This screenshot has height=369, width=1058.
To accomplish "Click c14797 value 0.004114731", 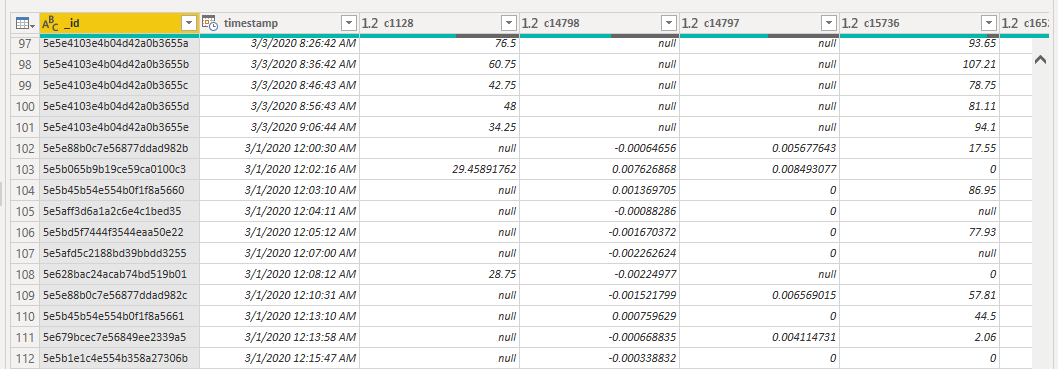I will (803, 337).
